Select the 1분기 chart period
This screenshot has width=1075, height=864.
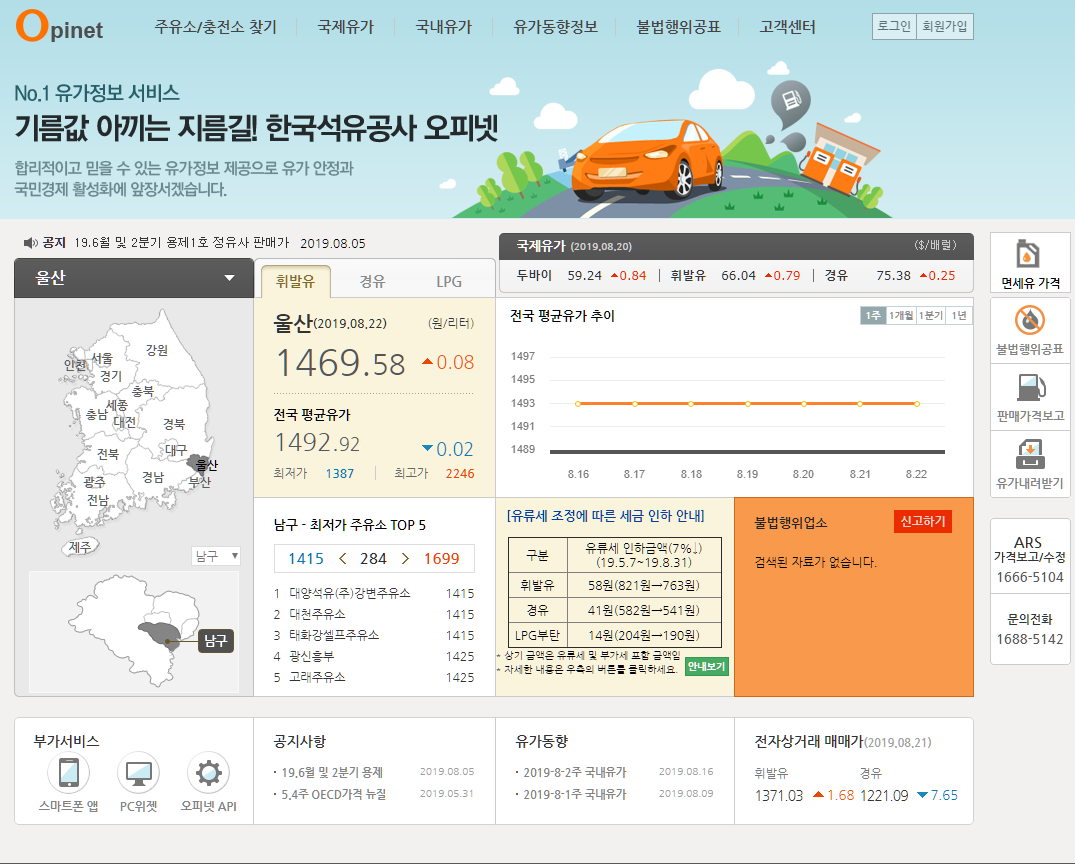pyautogui.click(x=930, y=315)
